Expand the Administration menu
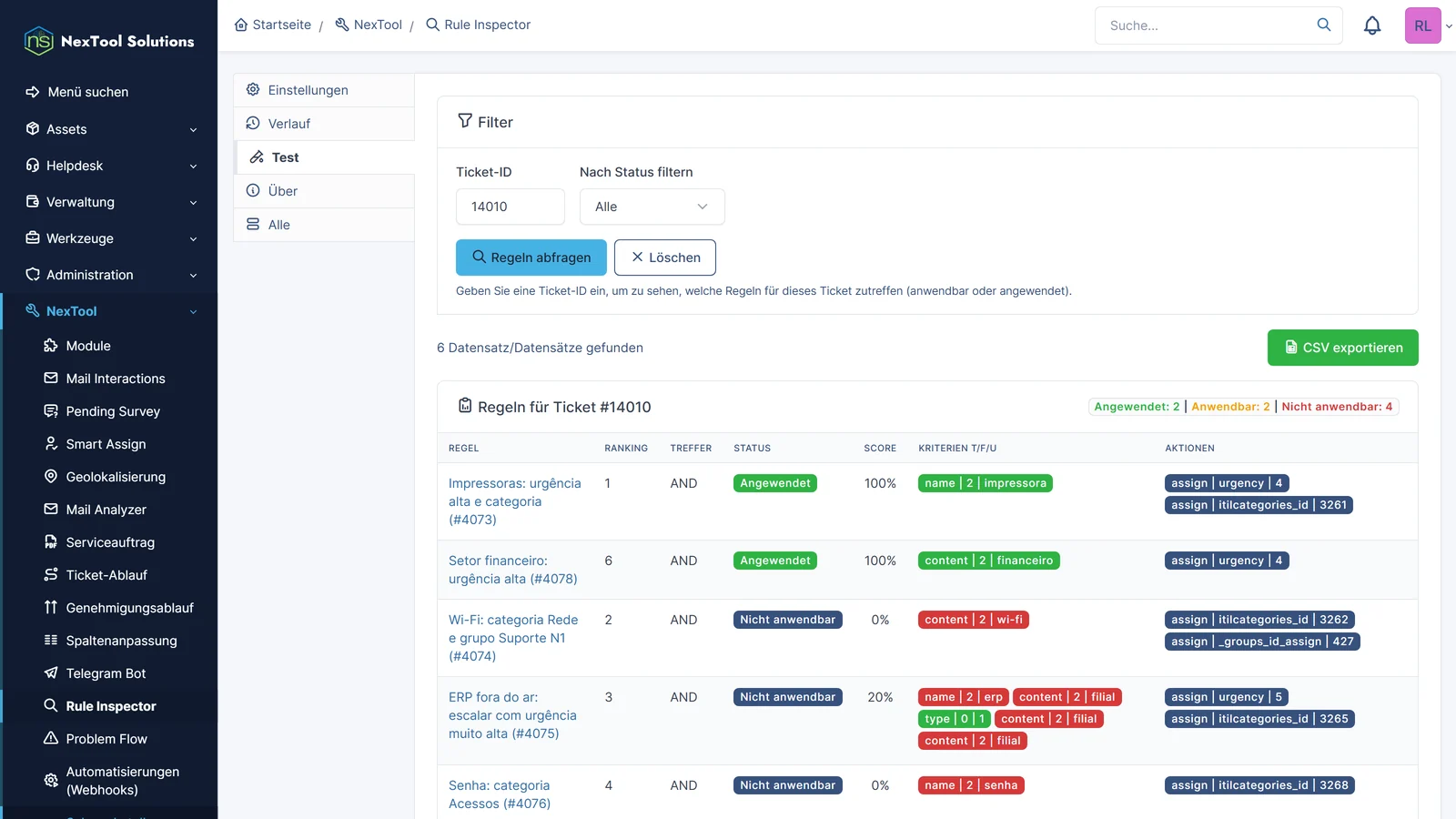 [x=109, y=275]
